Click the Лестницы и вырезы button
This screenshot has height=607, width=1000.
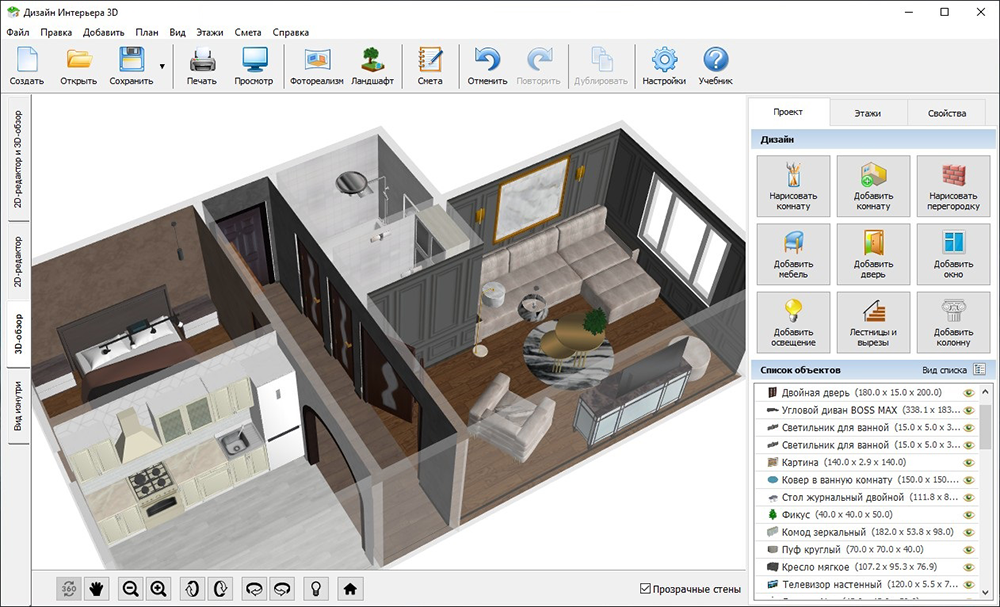point(873,320)
